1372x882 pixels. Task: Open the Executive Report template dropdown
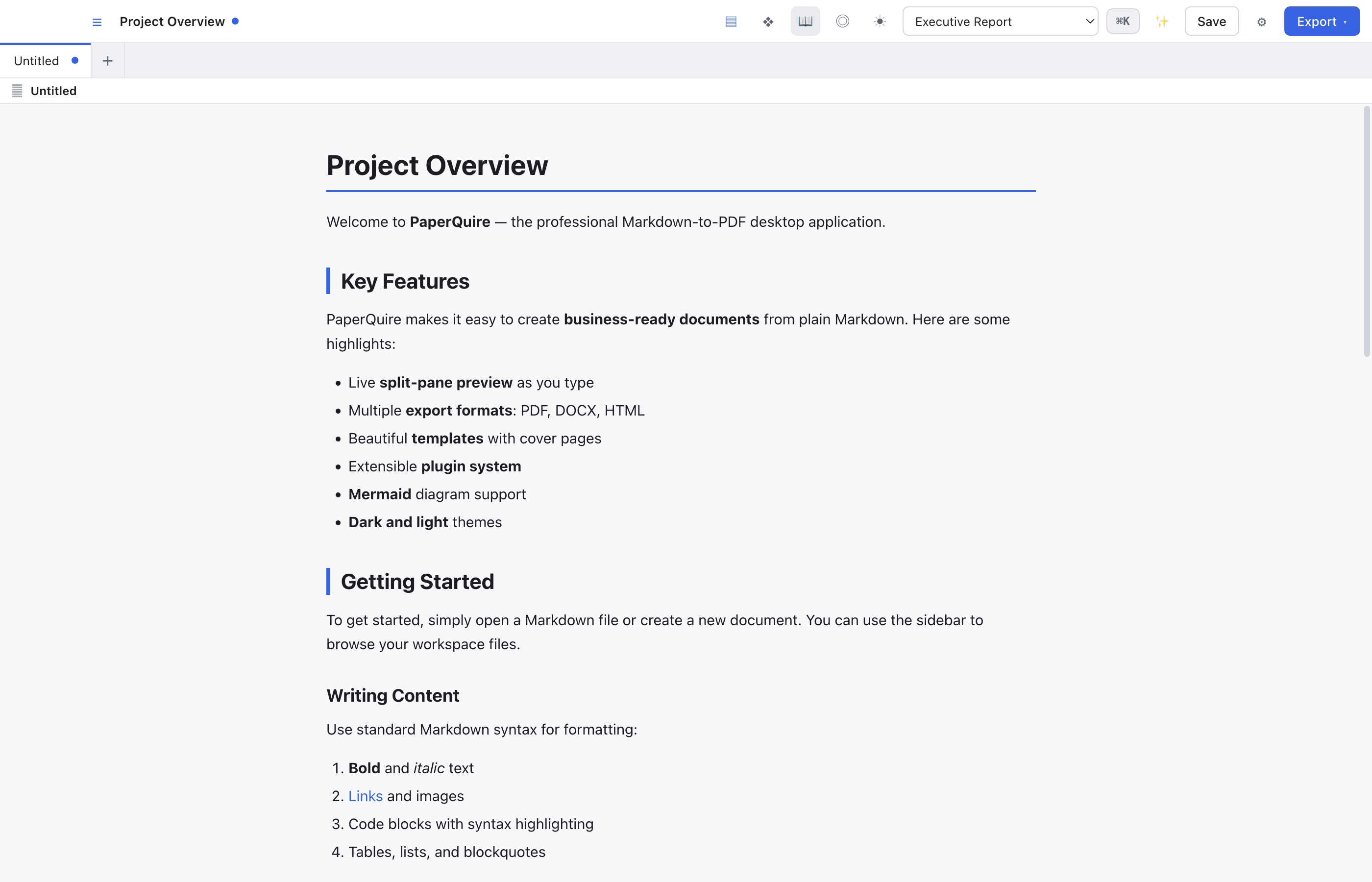[1001, 22]
